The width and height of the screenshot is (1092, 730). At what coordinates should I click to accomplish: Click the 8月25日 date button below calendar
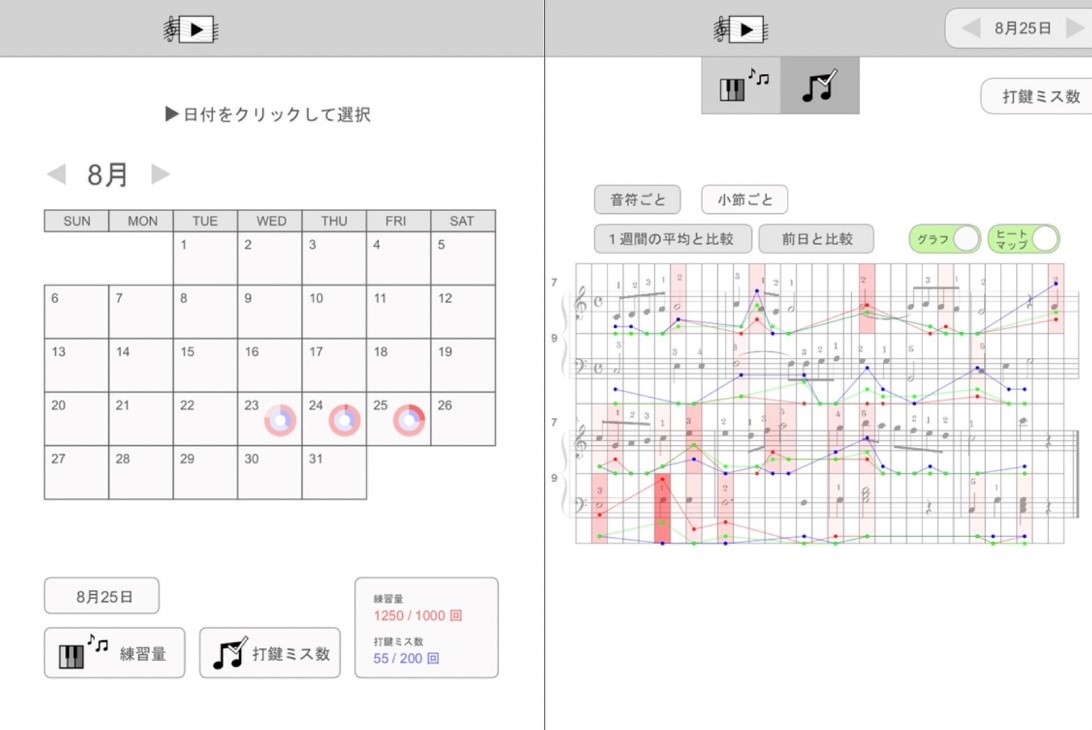click(101, 596)
